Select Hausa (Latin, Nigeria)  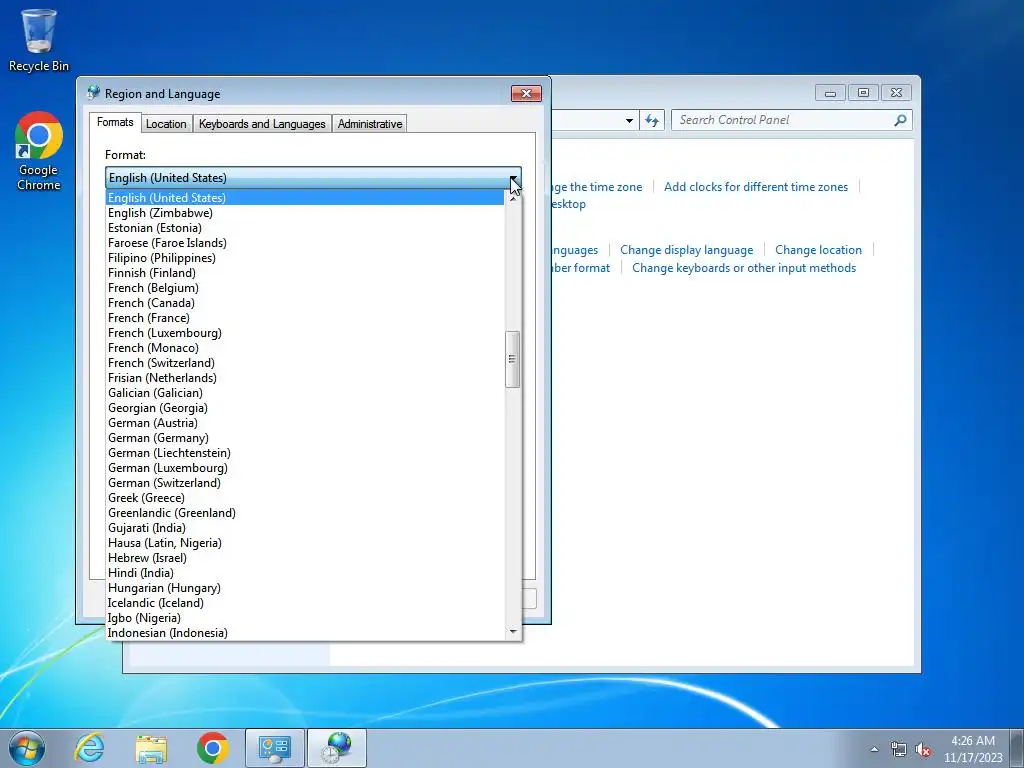point(305,543)
